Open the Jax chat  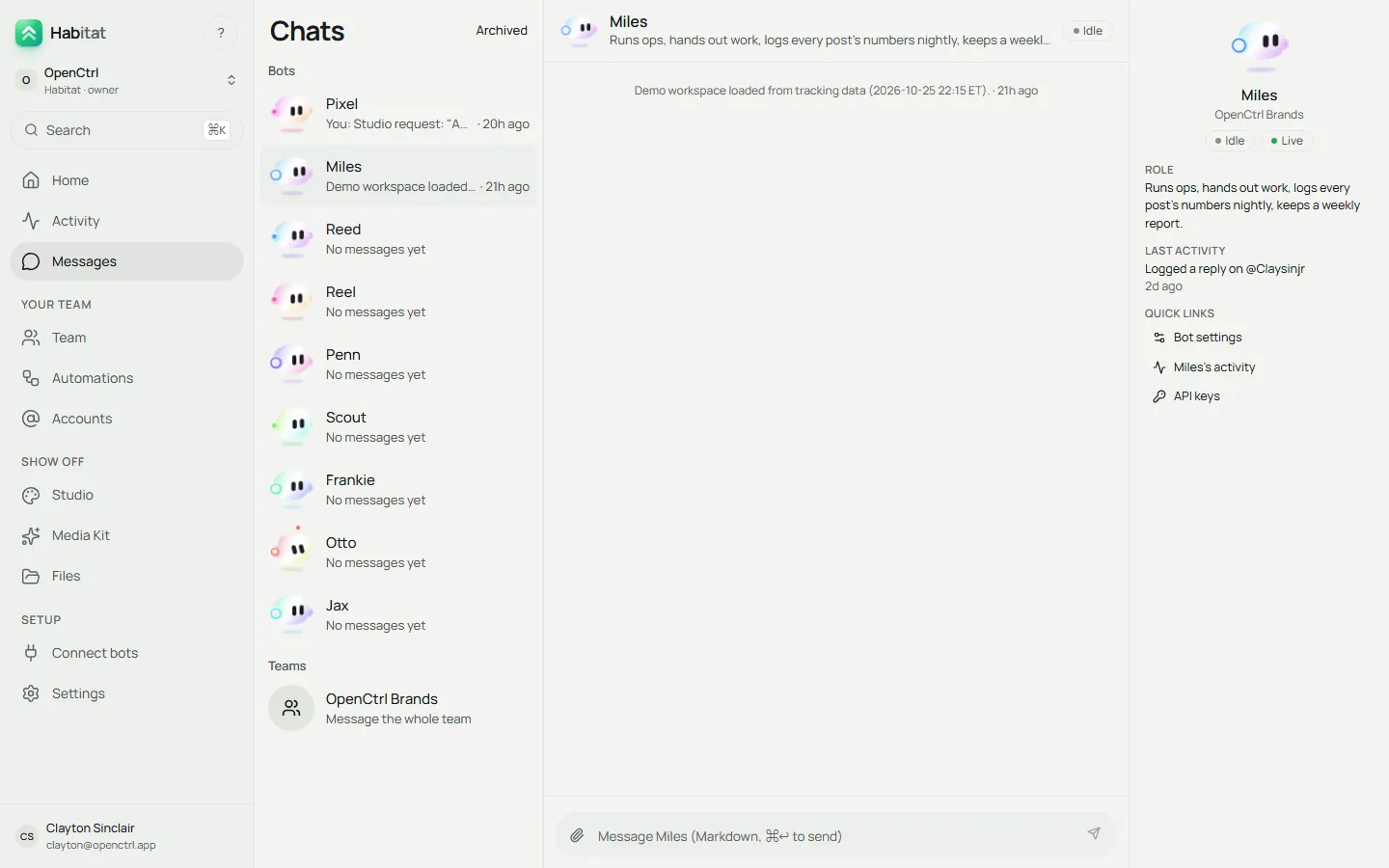coord(398,615)
